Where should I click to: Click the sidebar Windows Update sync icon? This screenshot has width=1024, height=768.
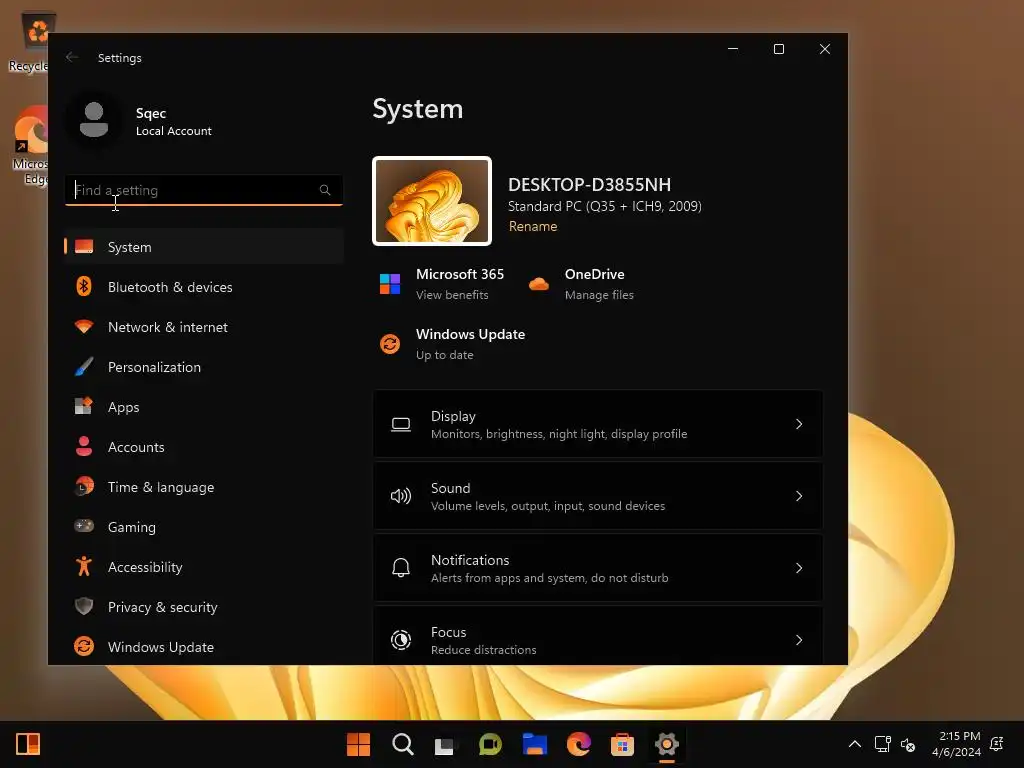tap(84, 646)
